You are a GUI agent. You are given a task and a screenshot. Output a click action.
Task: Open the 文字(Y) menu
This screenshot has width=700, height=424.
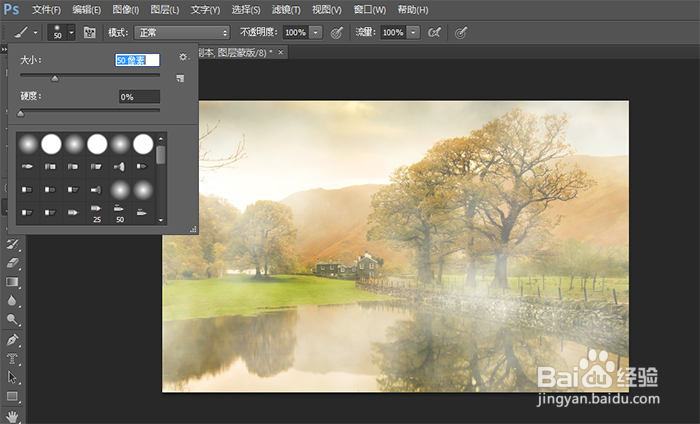coord(205,9)
